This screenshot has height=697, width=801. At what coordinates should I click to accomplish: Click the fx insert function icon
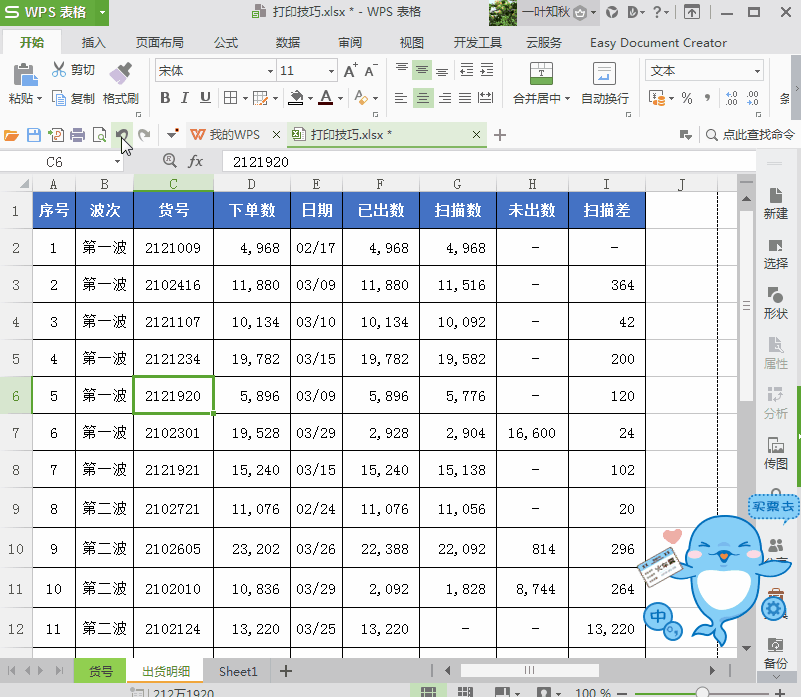196,162
